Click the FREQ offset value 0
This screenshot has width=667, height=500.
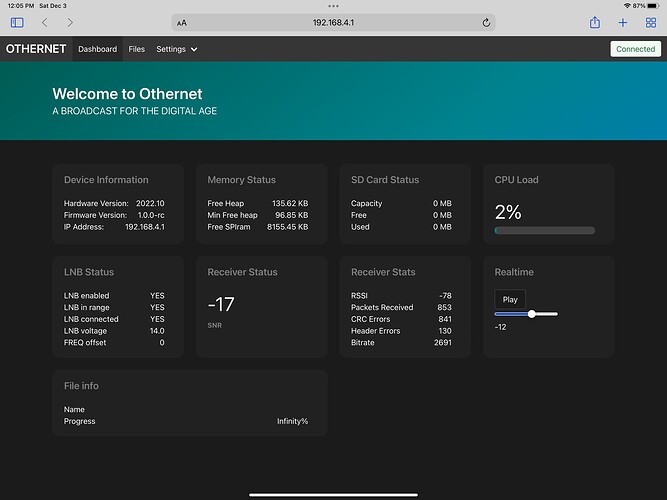coord(162,343)
